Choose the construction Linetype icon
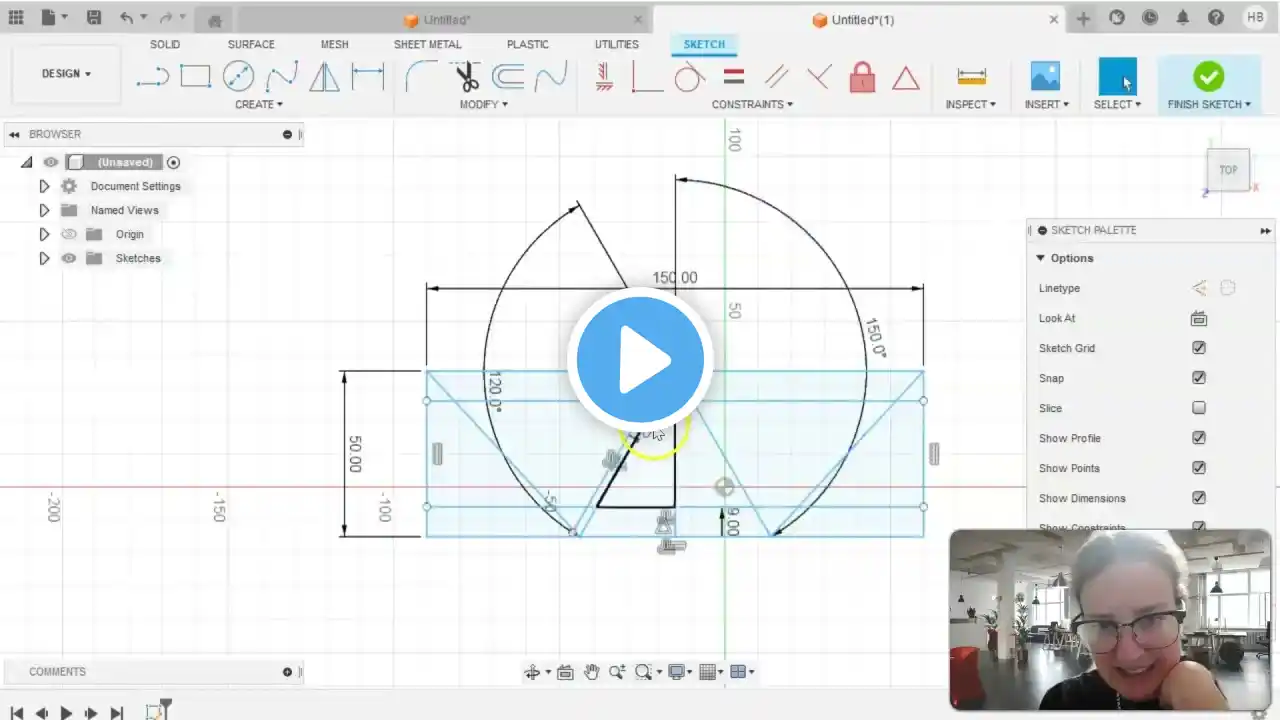This screenshot has width=1280, height=720. [x=1199, y=288]
